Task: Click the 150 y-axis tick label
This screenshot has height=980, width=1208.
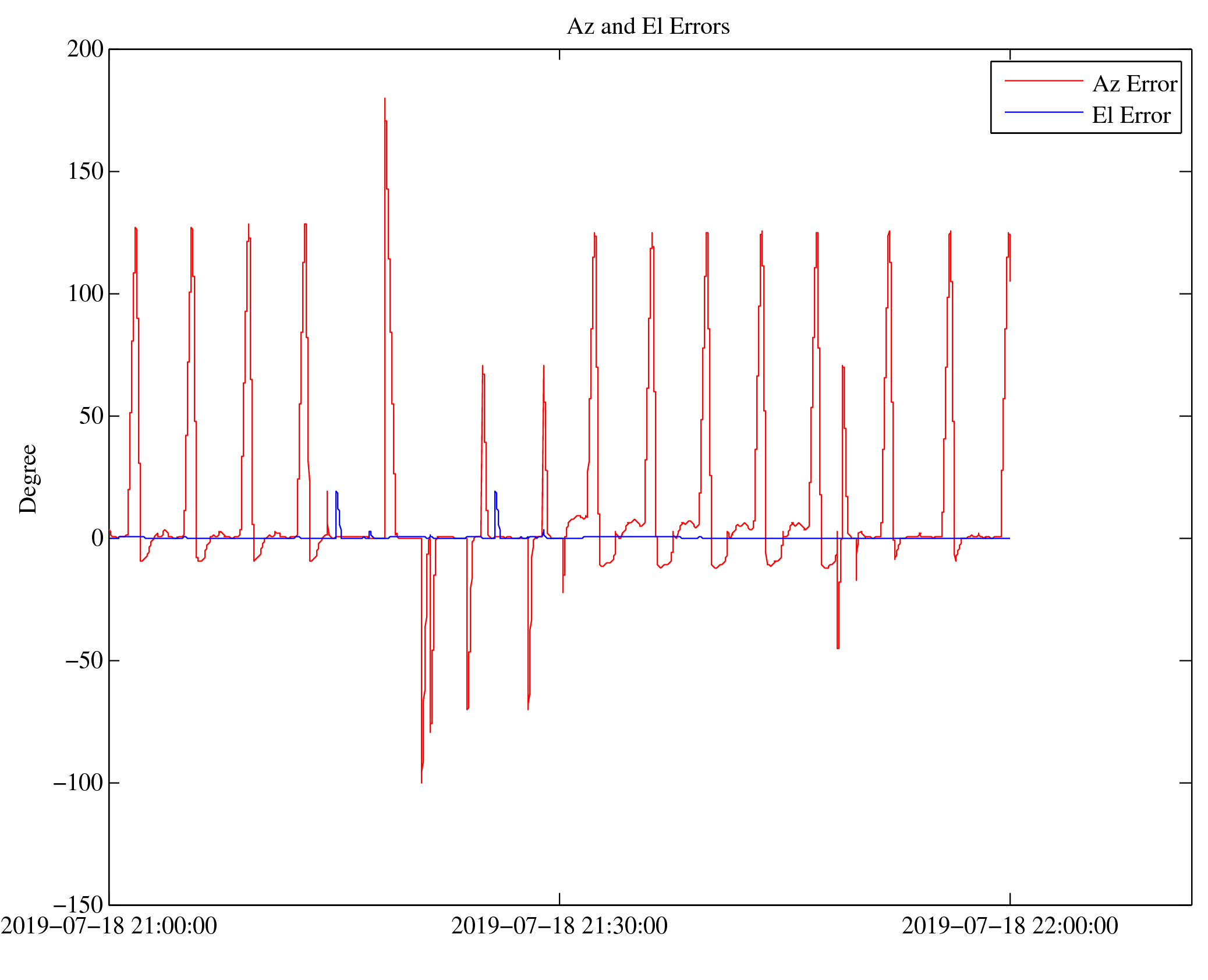Action: pos(85,172)
